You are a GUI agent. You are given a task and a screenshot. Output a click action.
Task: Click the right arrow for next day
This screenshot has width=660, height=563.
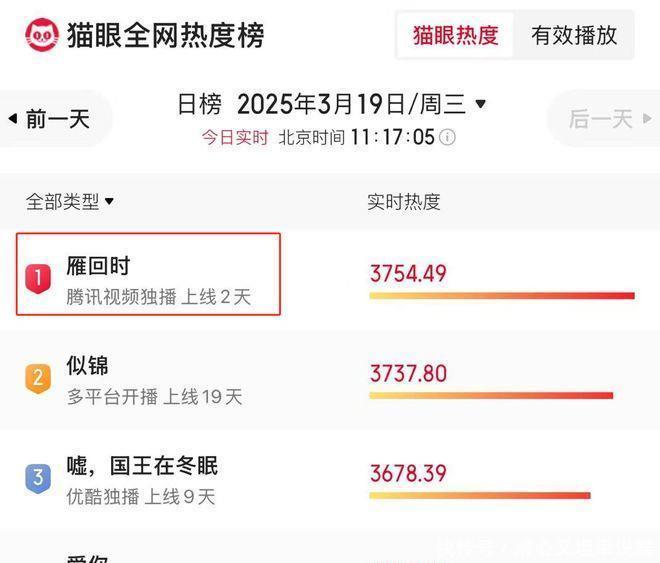pyautogui.click(x=647, y=119)
